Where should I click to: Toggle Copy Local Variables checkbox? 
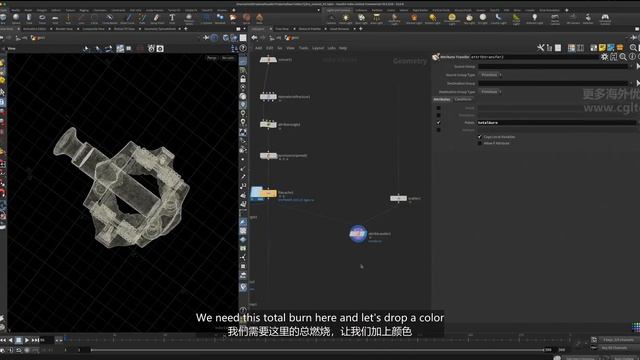pyautogui.click(x=480, y=137)
